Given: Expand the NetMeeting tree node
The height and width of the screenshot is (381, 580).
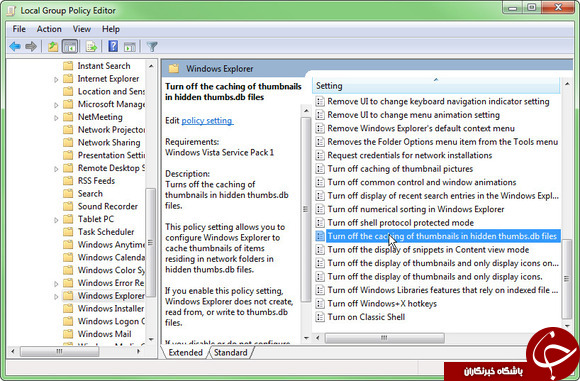Looking at the screenshot, I should click(56, 118).
